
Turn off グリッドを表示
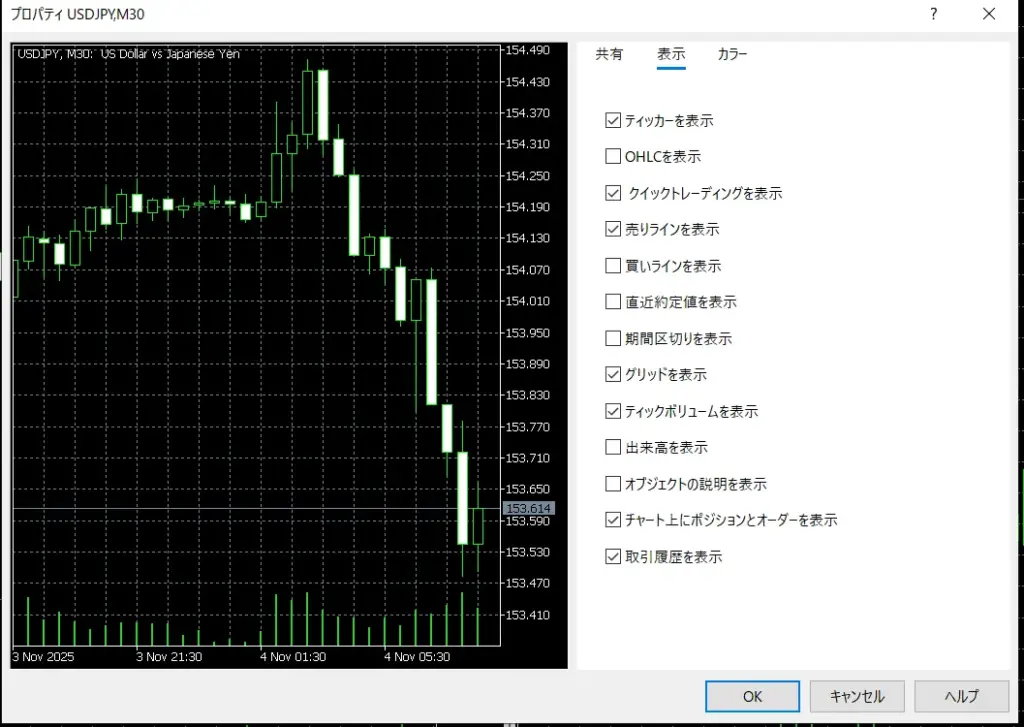pos(613,374)
